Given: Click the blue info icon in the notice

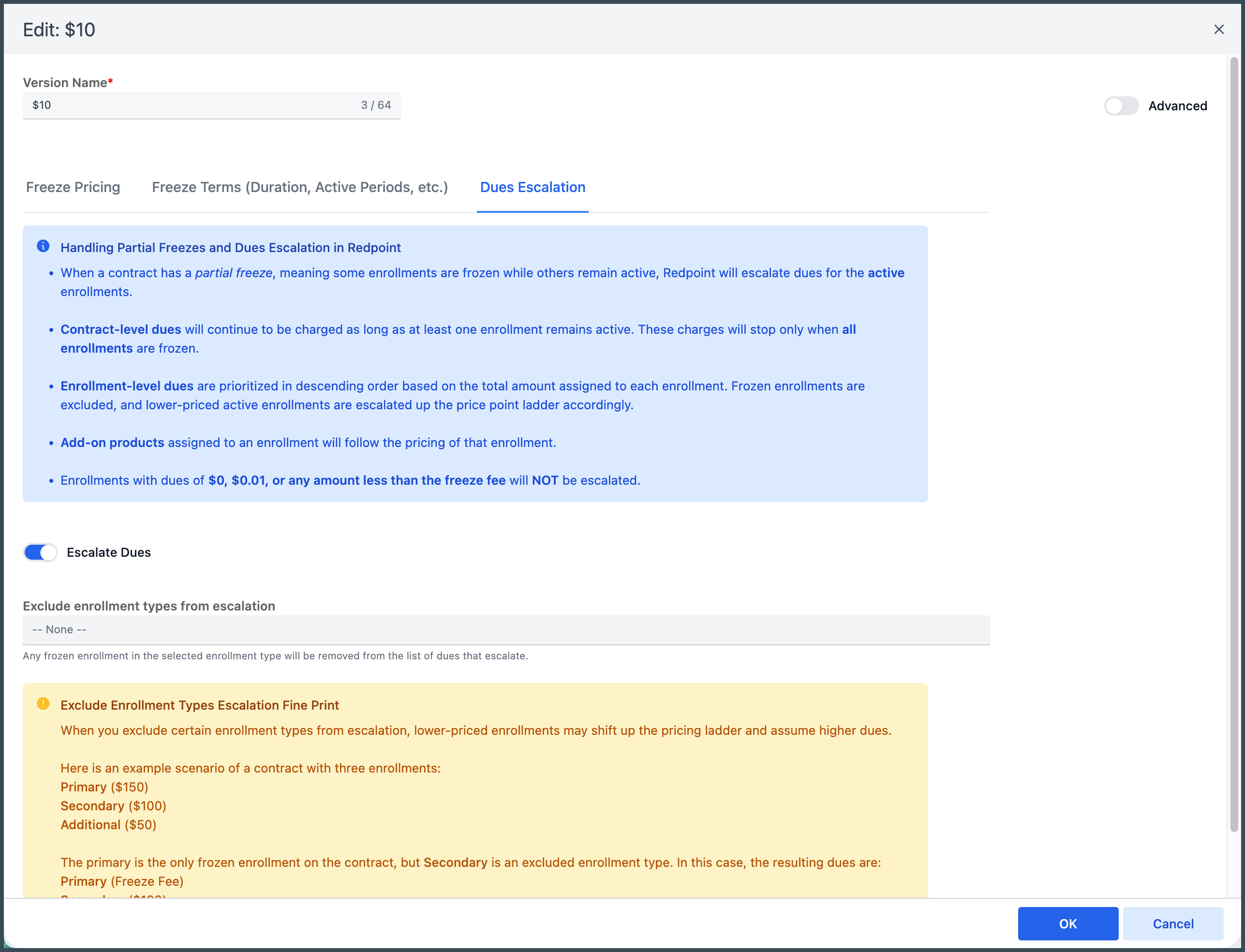Looking at the screenshot, I should pyautogui.click(x=43, y=246).
